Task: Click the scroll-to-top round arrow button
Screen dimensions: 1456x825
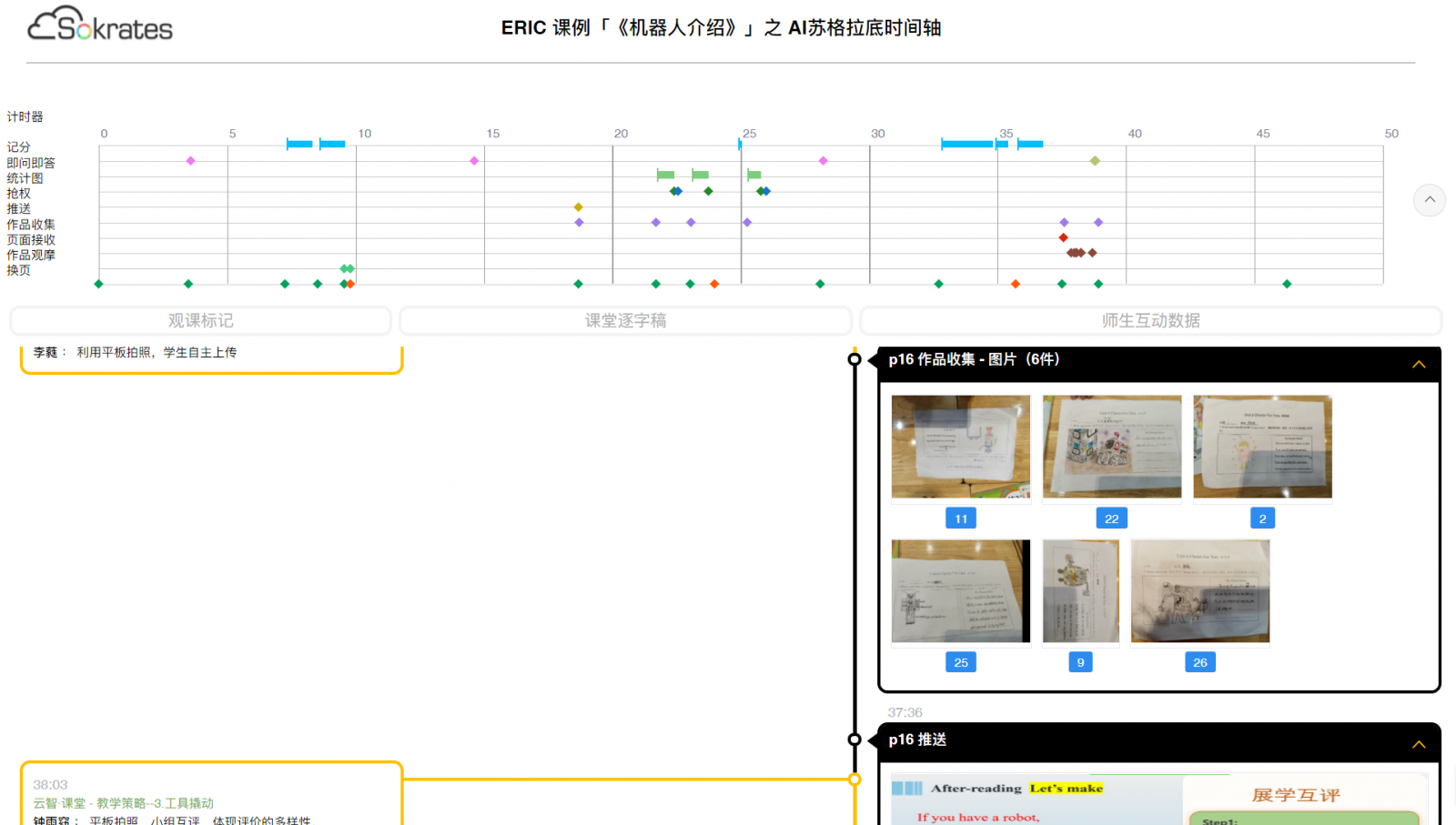Action: coord(1429,200)
